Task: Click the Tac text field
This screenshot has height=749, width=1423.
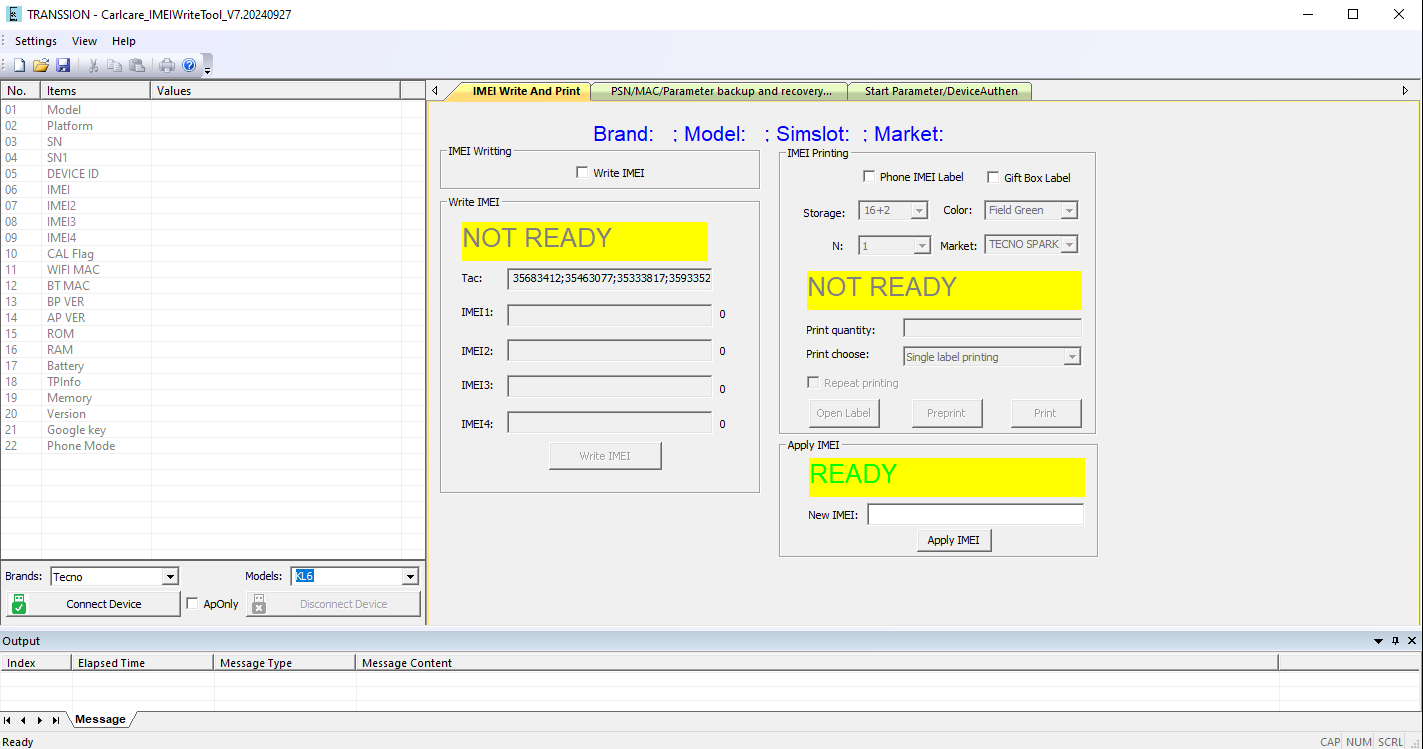Action: coord(609,279)
